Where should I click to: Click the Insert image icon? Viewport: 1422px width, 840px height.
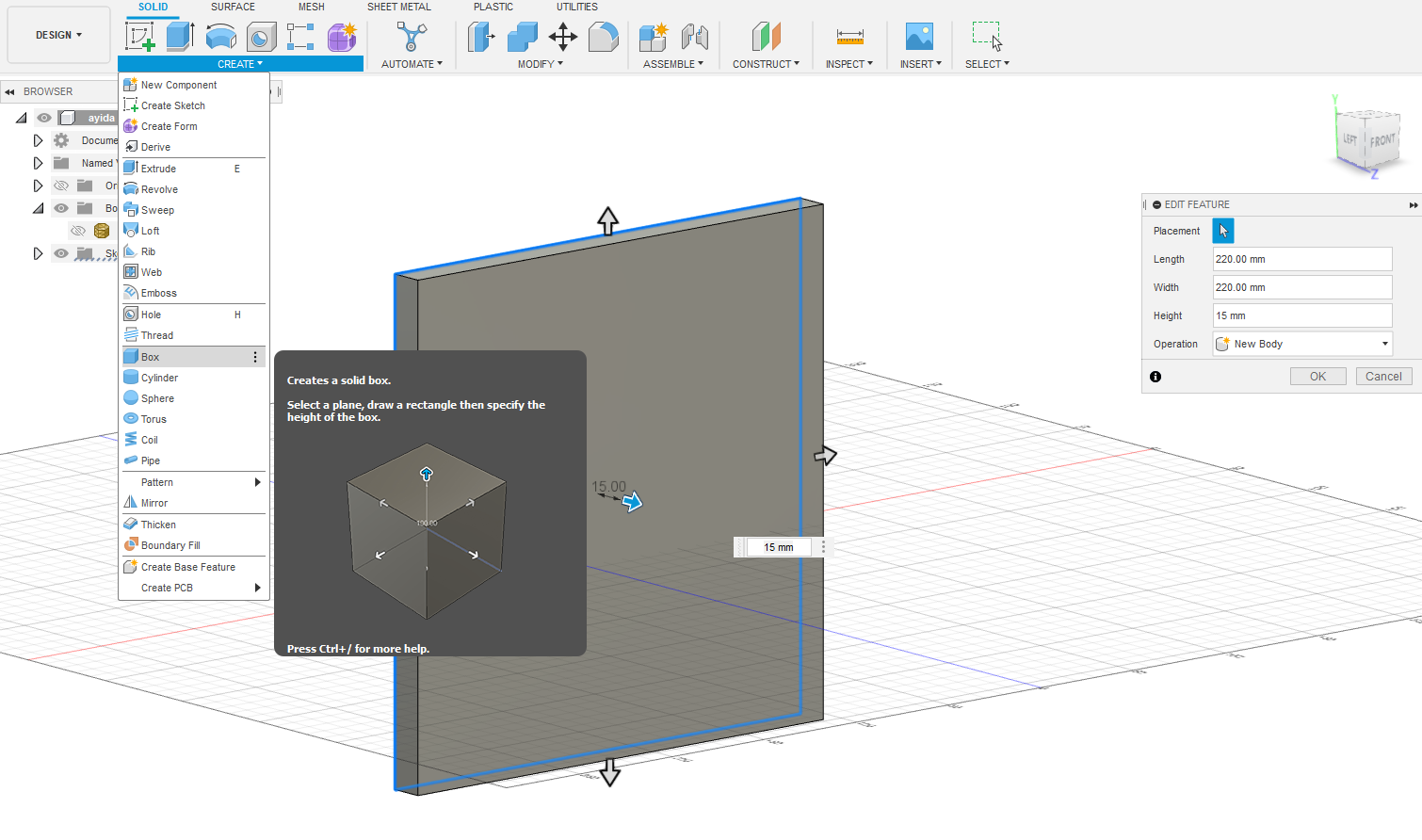click(x=919, y=37)
